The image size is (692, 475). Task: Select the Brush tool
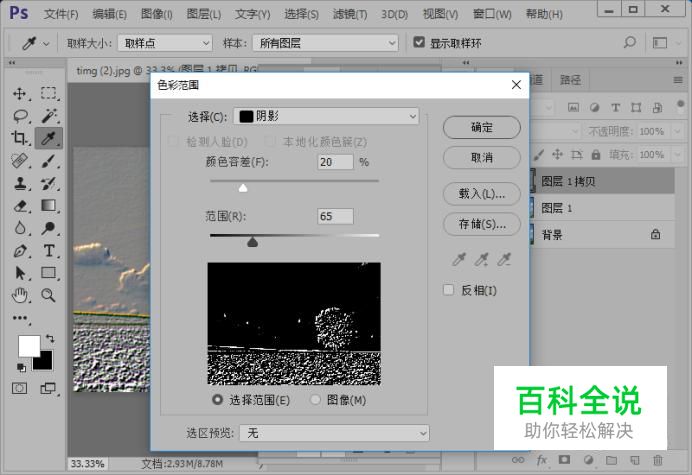(x=49, y=161)
